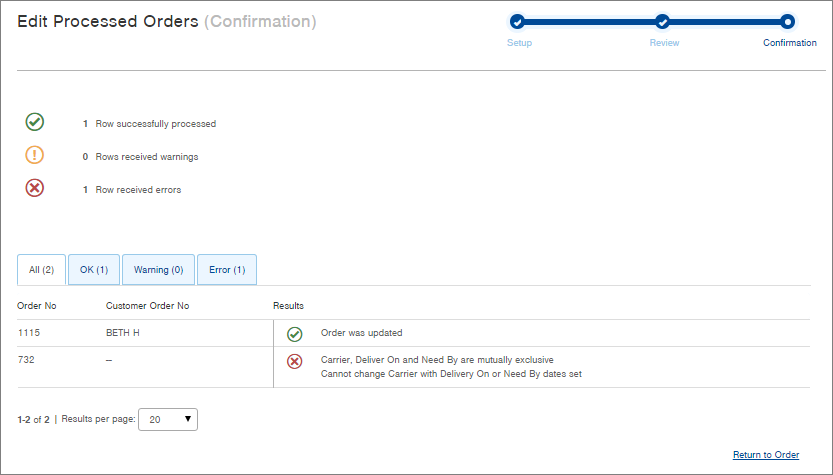Switch to the Error (1) tab
Viewport: 833px width, 475px height.
[x=227, y=270]
